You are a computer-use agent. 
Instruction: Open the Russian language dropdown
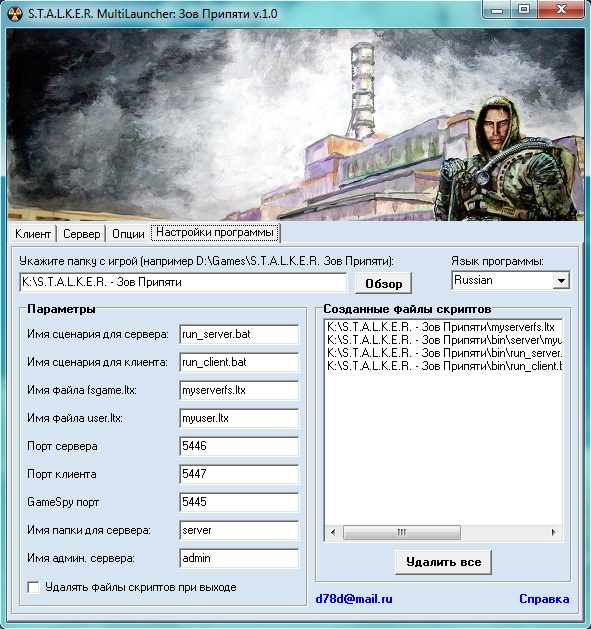tap(561, 280)
